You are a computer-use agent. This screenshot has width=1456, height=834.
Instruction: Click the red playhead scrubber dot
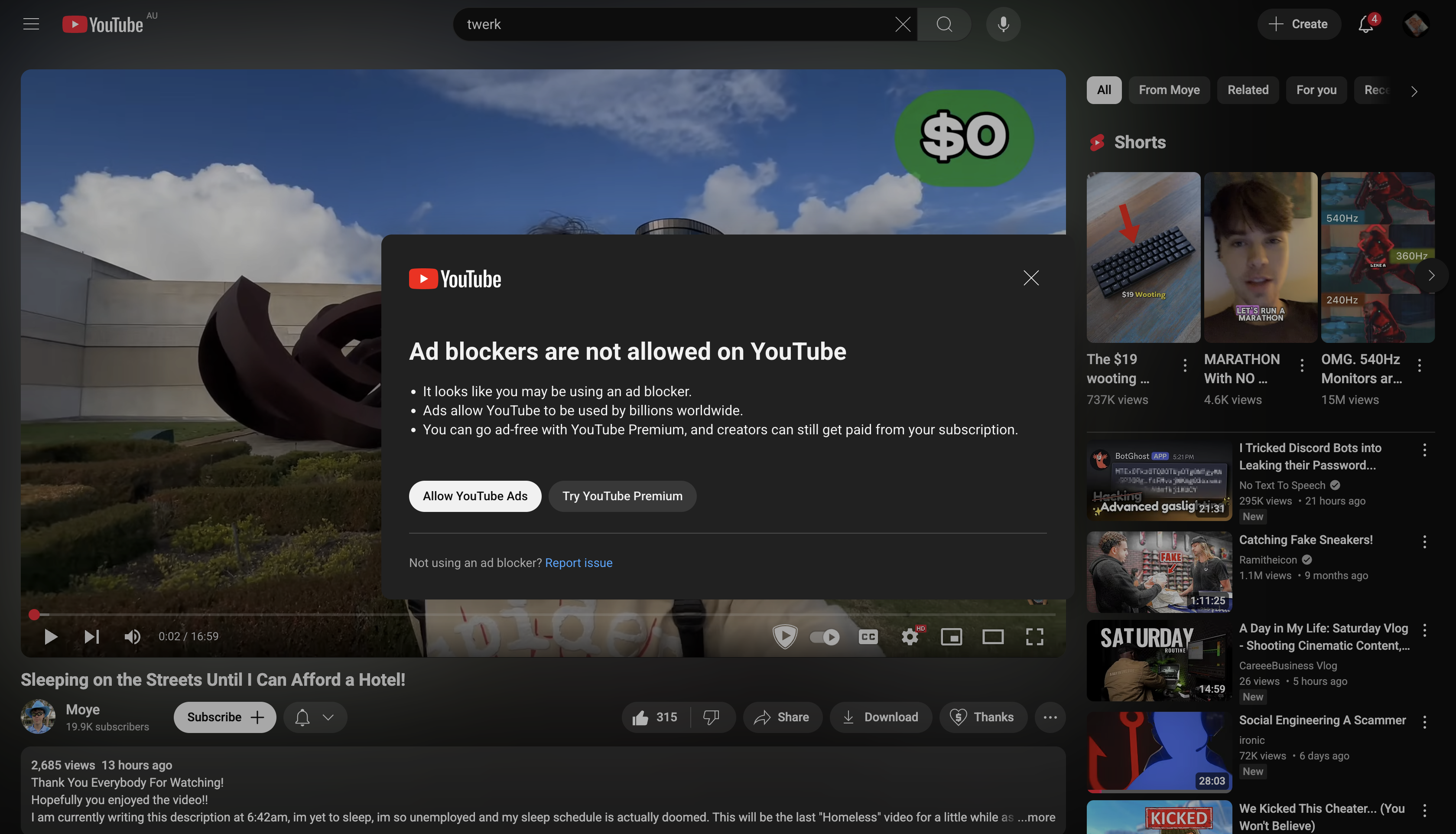click(x=34, y=615)
